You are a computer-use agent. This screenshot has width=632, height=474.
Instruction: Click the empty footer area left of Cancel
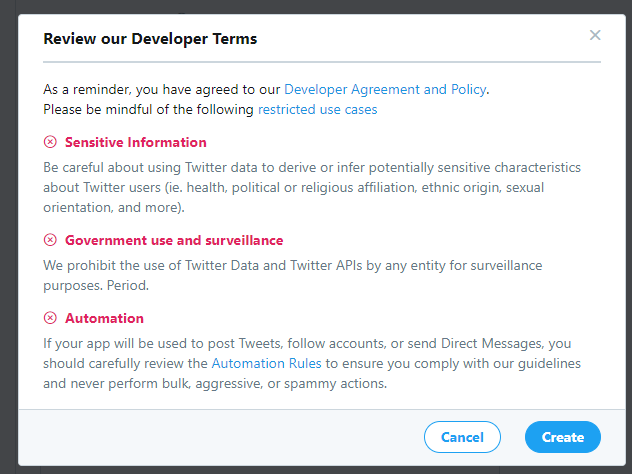[220, 437]
